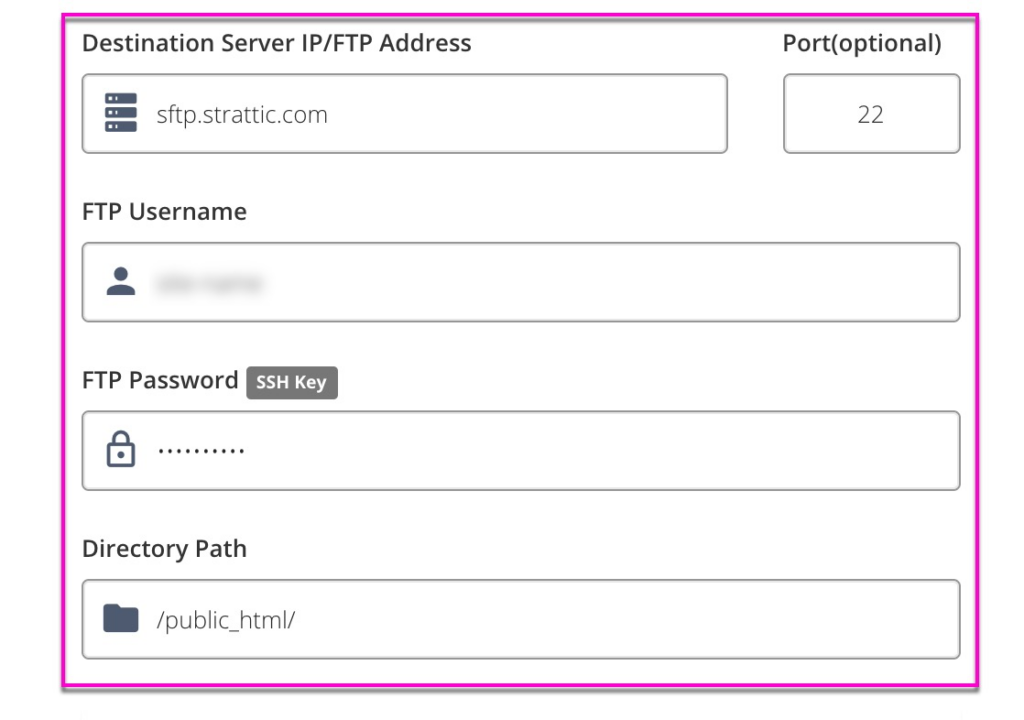Click the padlock icon
Viewport: 1024px width, 720px height.
click(x=121, y=449)
